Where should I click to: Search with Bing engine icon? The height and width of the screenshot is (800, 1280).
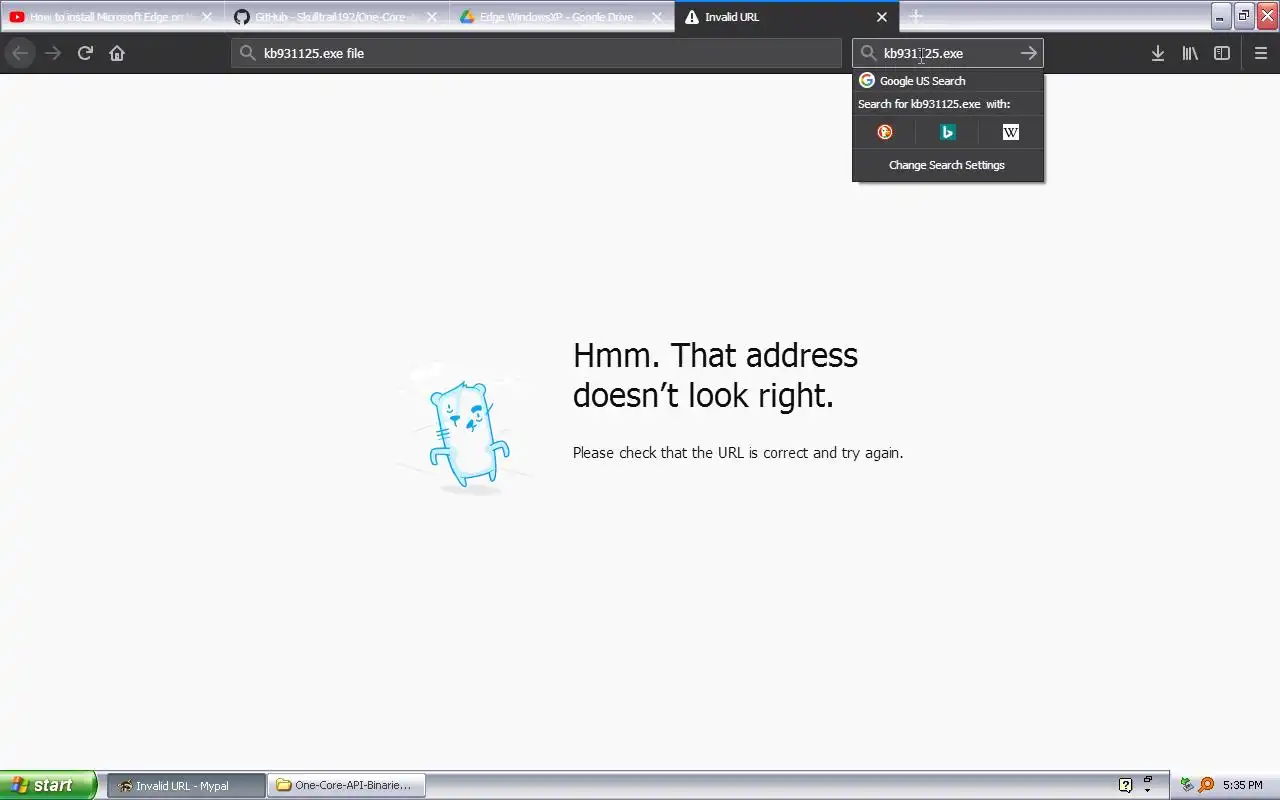948,132
